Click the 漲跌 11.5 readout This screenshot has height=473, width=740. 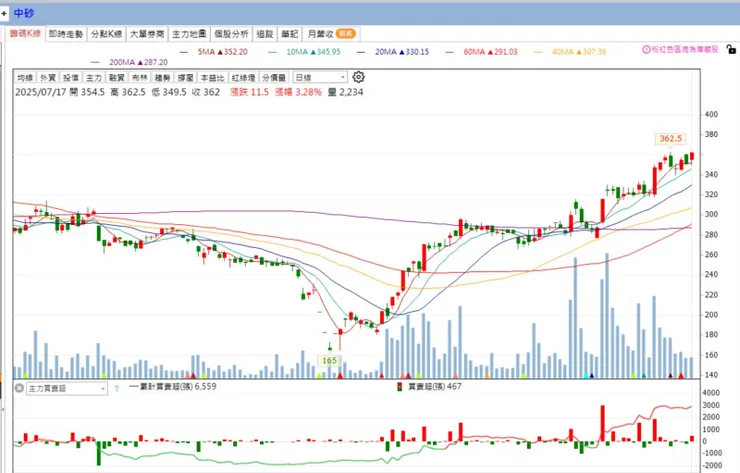click(249, 92)
